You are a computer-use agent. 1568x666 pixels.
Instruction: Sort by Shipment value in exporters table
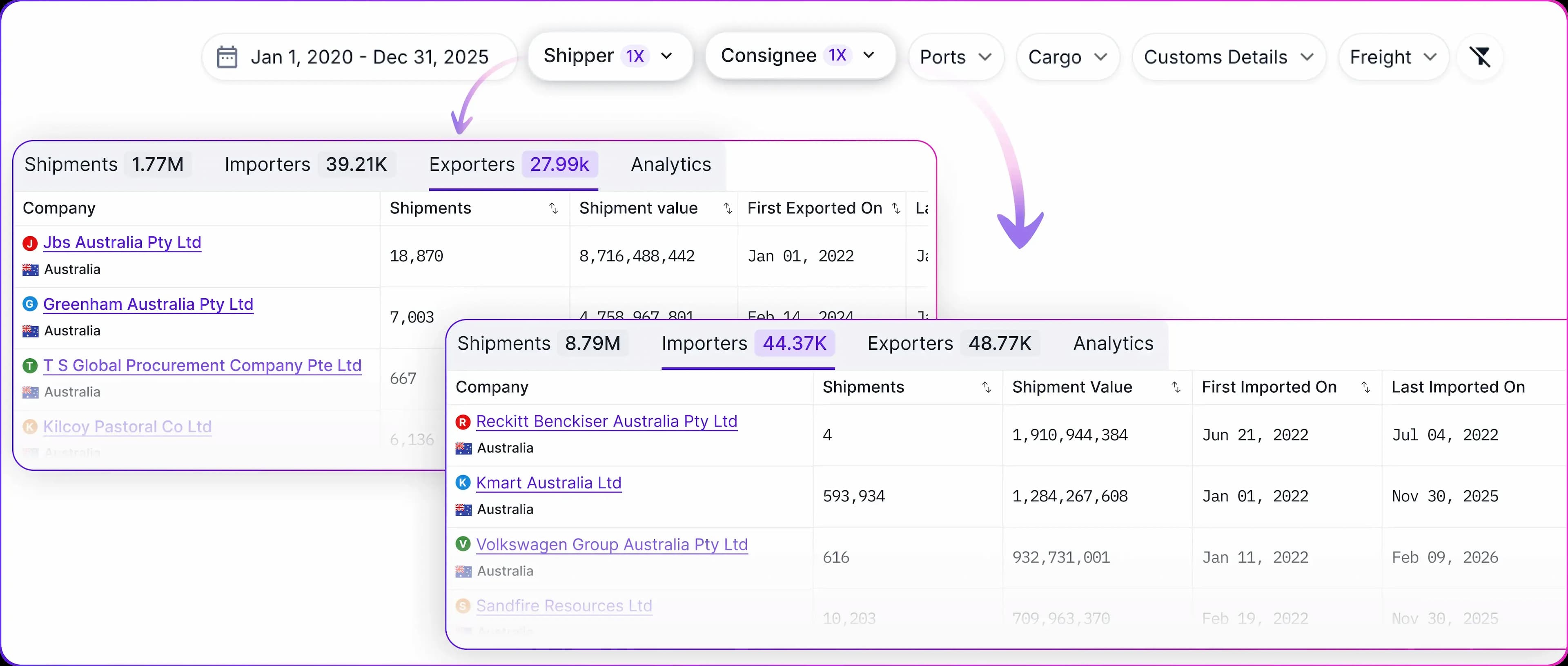[727, 208]
